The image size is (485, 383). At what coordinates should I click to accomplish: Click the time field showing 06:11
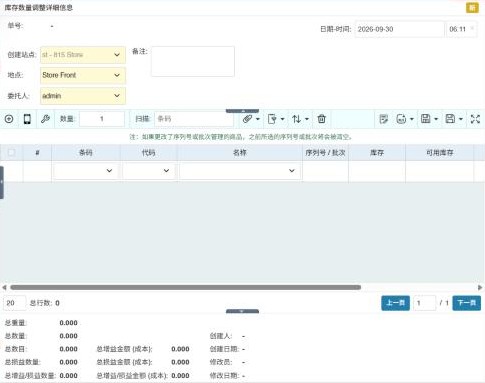tap(461, 29)
